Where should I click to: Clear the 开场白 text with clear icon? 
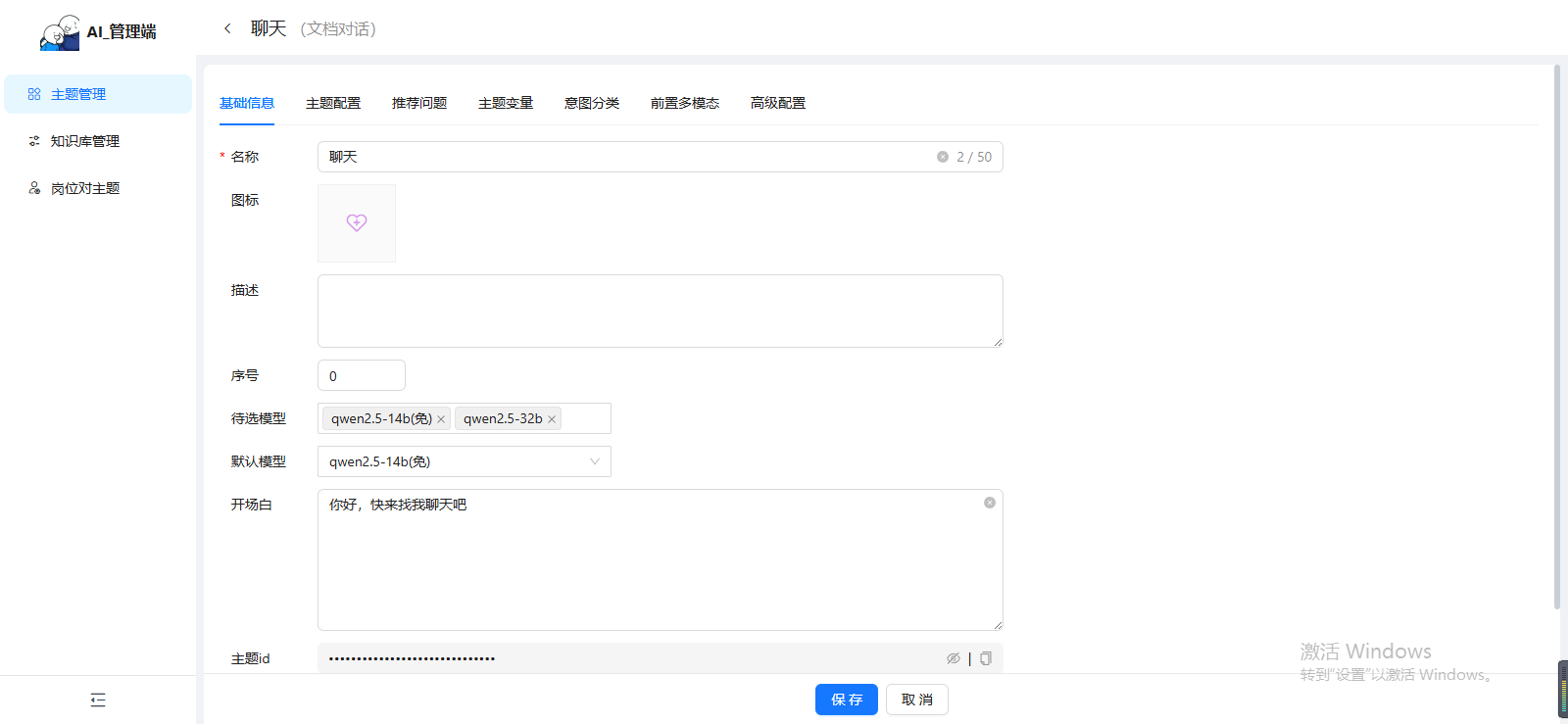click(x=989, y=503)
